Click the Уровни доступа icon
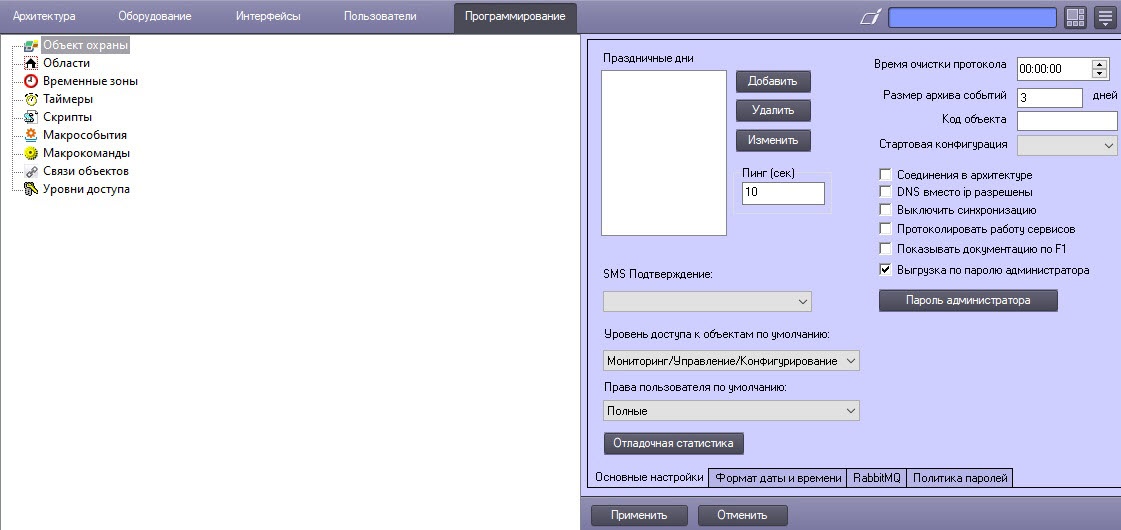Viewport: 1121px width, 530px height. click(31, 189)
